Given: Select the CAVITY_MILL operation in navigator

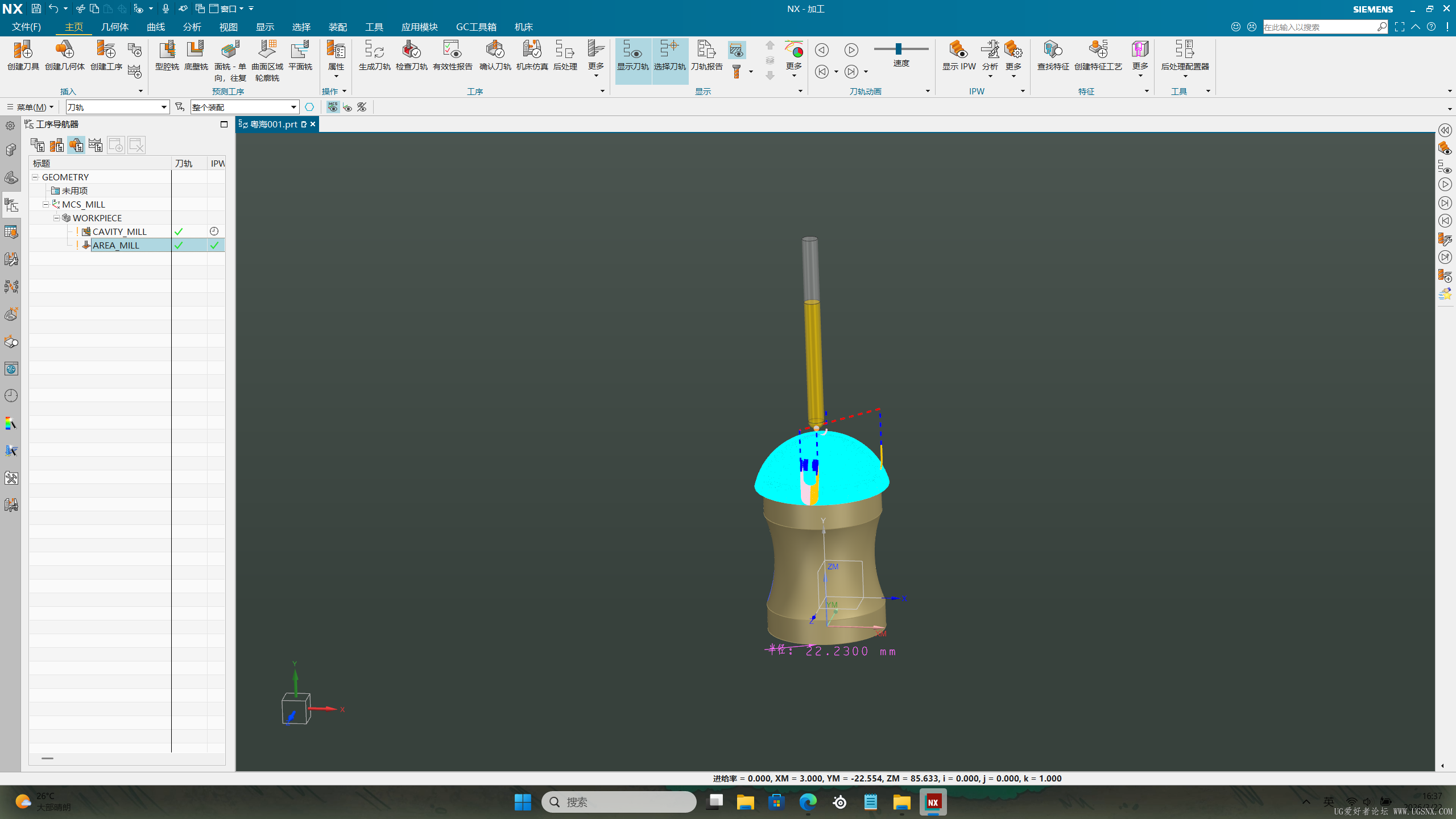Looking at the screenshot, I should (x=119, y=231).
